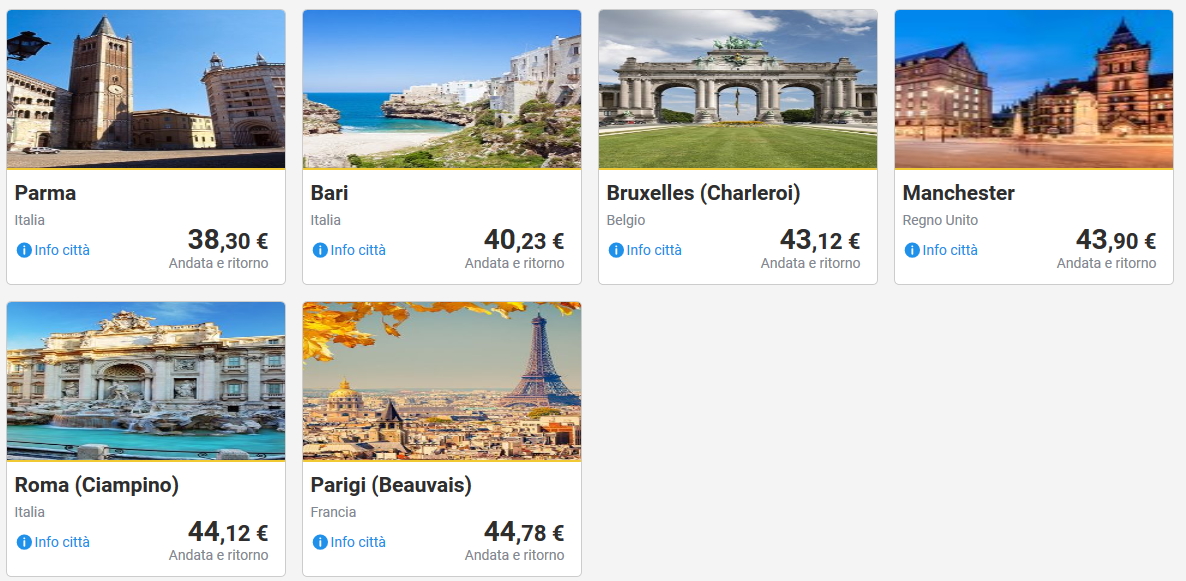Click the 38,30 € price for Parma
The image size is (1186, 581).
coord(228,241)
